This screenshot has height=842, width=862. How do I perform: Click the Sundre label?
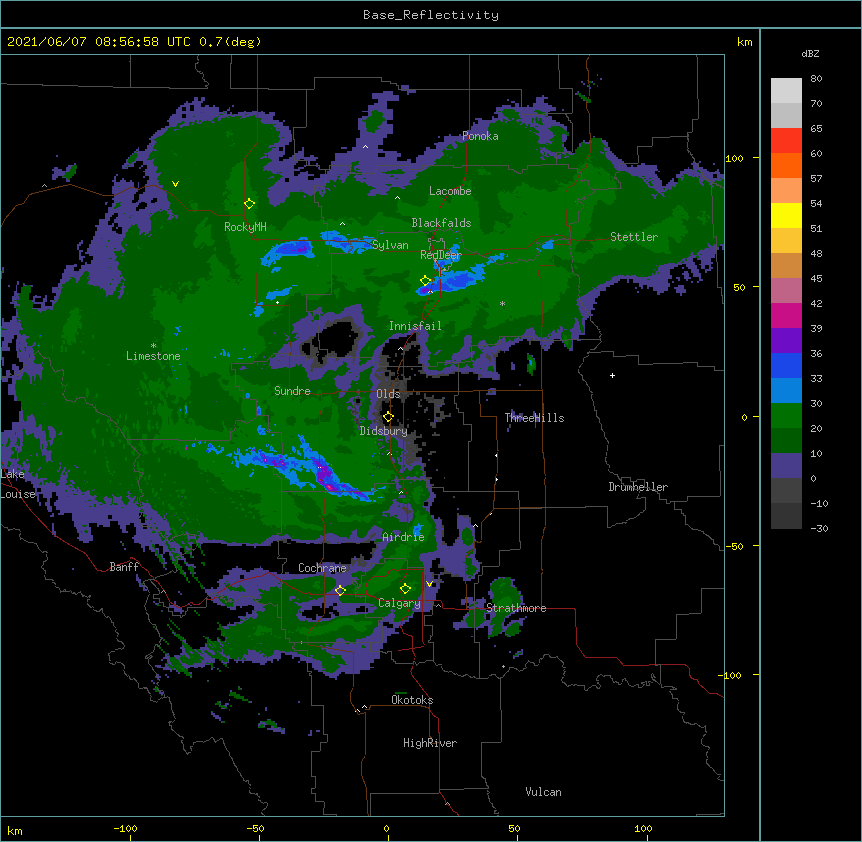point(292,391)
